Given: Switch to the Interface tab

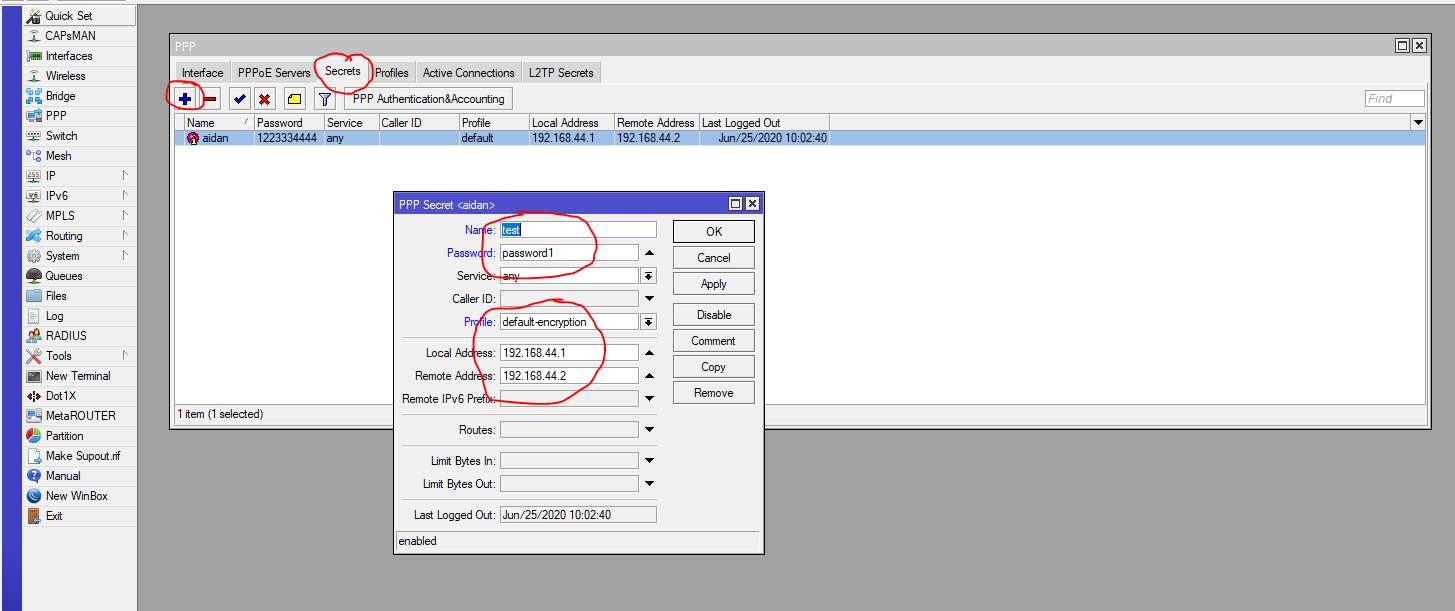Looking at the screenshot, I should [x=203, y=73].
